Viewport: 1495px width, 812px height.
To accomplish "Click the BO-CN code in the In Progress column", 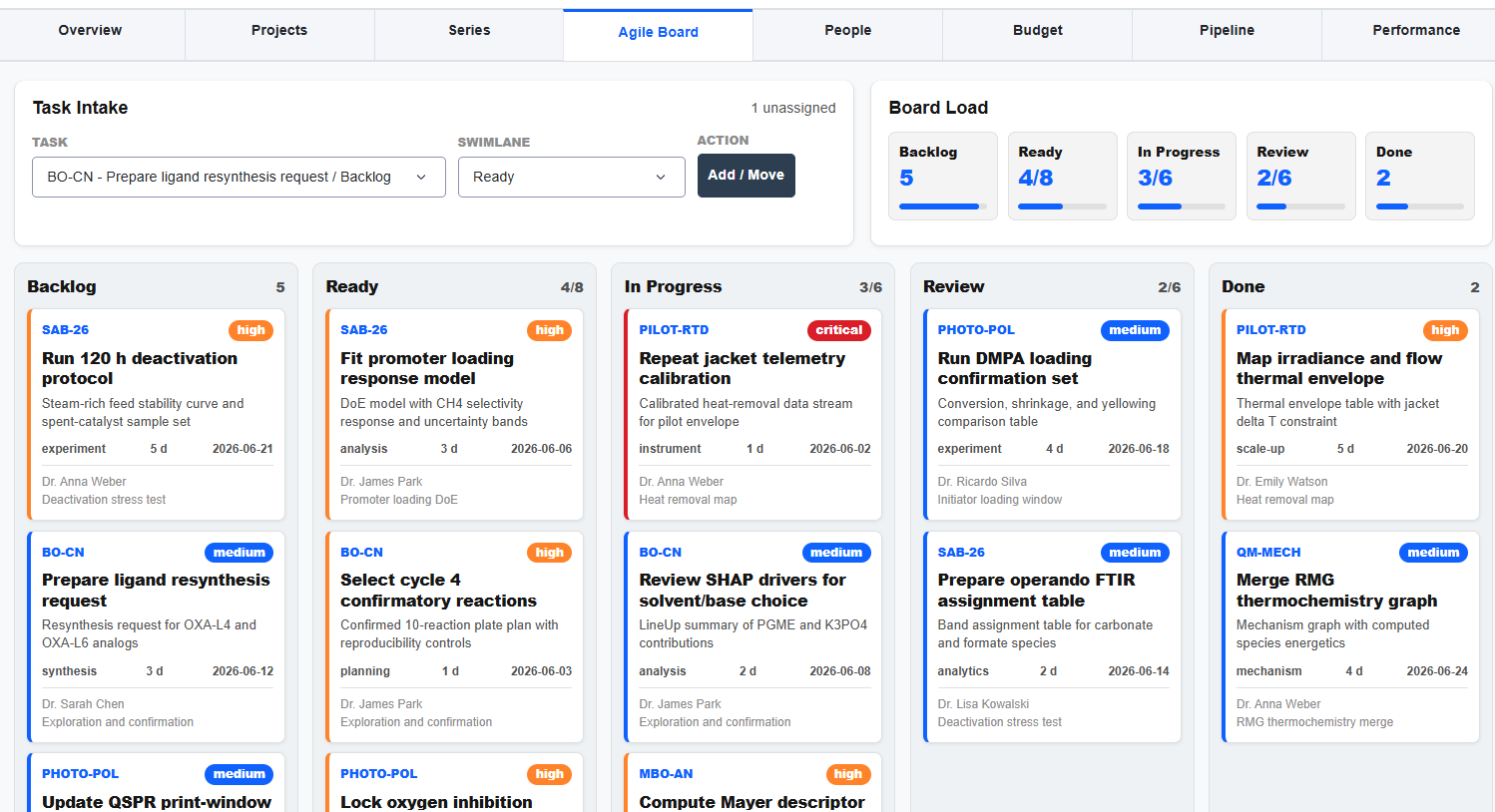I will [x=661, y=553].
